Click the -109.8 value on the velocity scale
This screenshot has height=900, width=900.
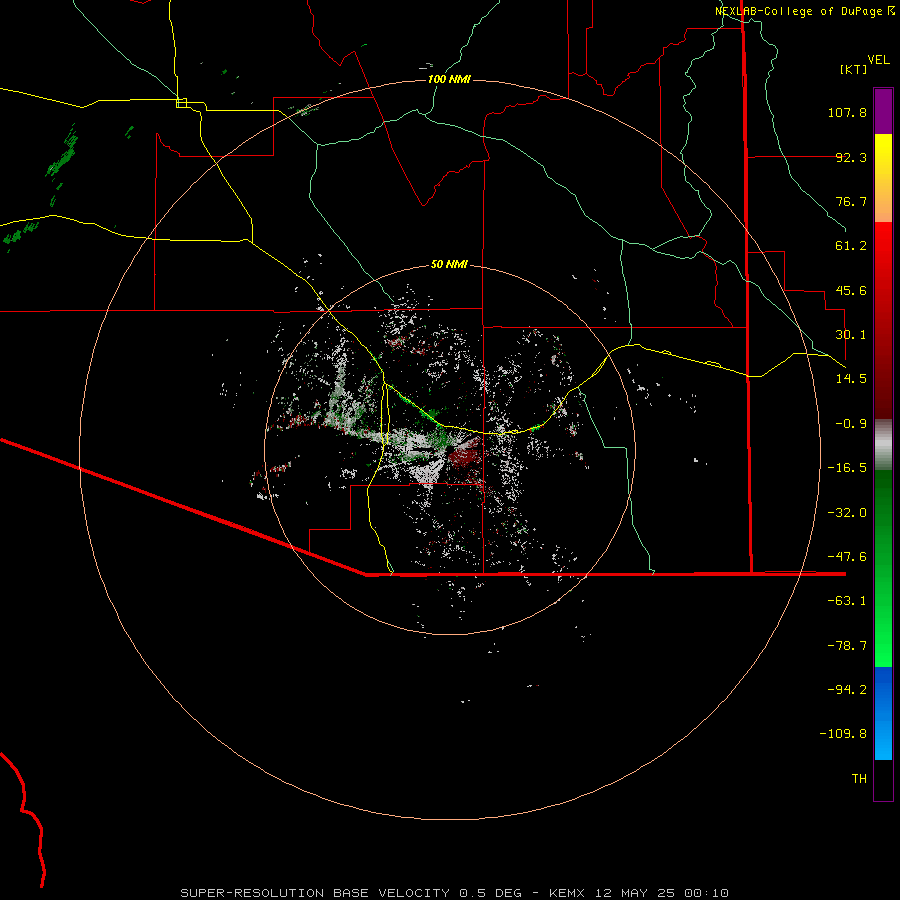[x=843, y=734]
